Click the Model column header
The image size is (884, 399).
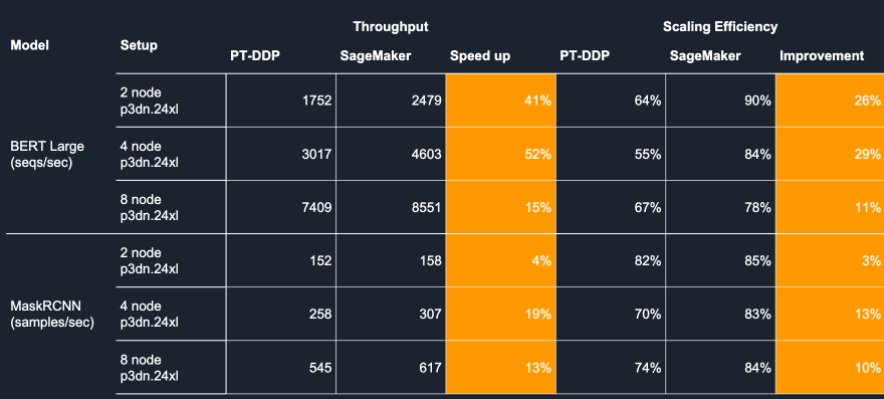coord(30,45)
